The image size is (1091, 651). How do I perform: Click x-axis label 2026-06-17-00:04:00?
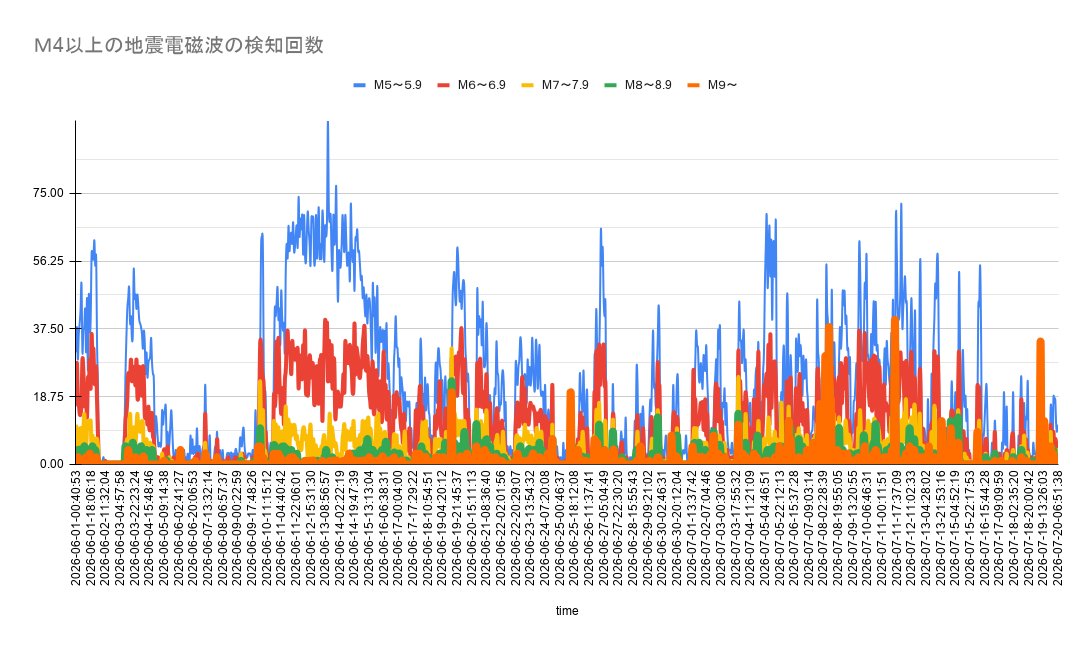click(x=398, y=528)
